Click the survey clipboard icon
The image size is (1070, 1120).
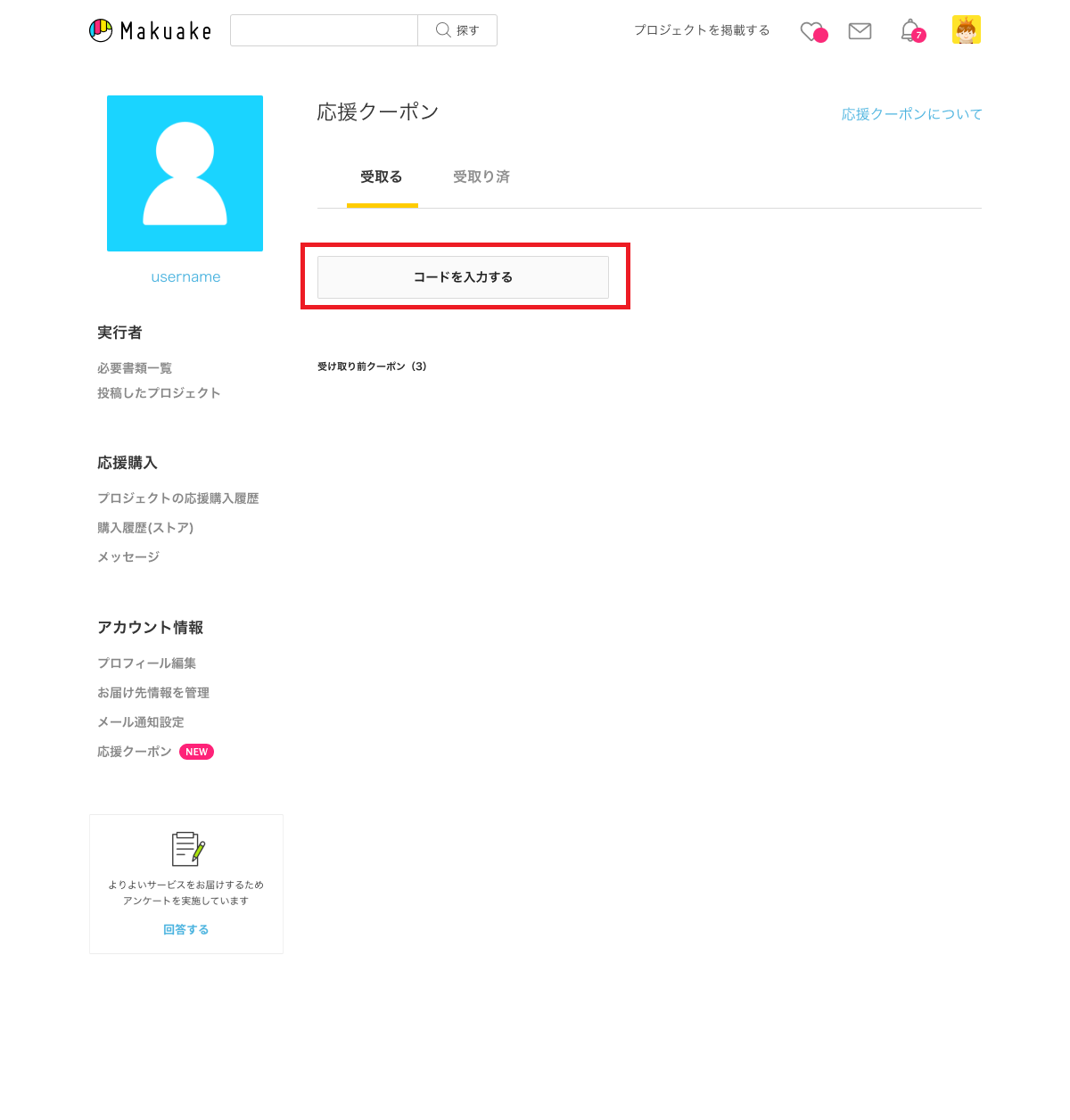(x=188, y=849)
